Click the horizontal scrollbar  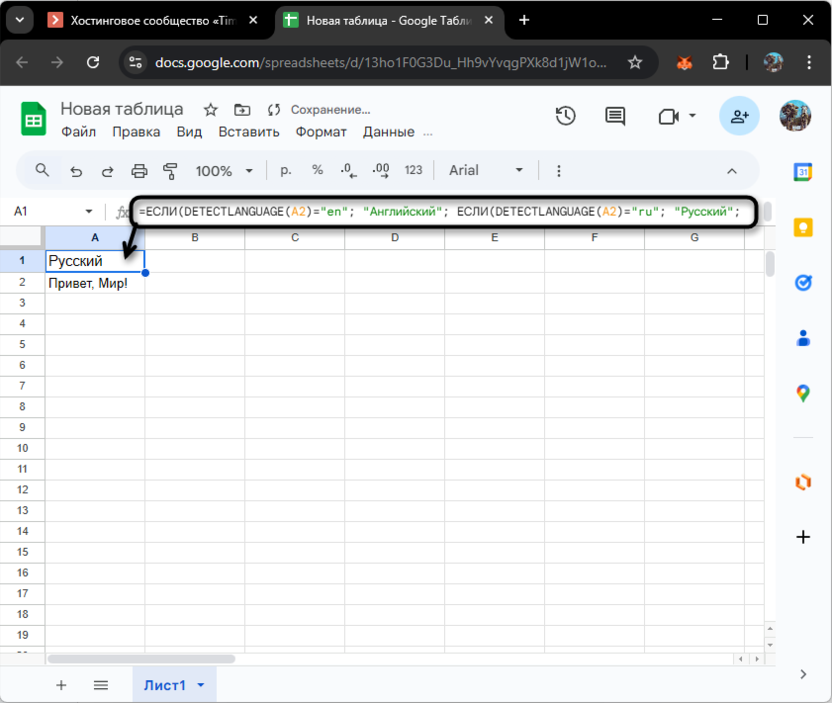(x=141, y=659)
